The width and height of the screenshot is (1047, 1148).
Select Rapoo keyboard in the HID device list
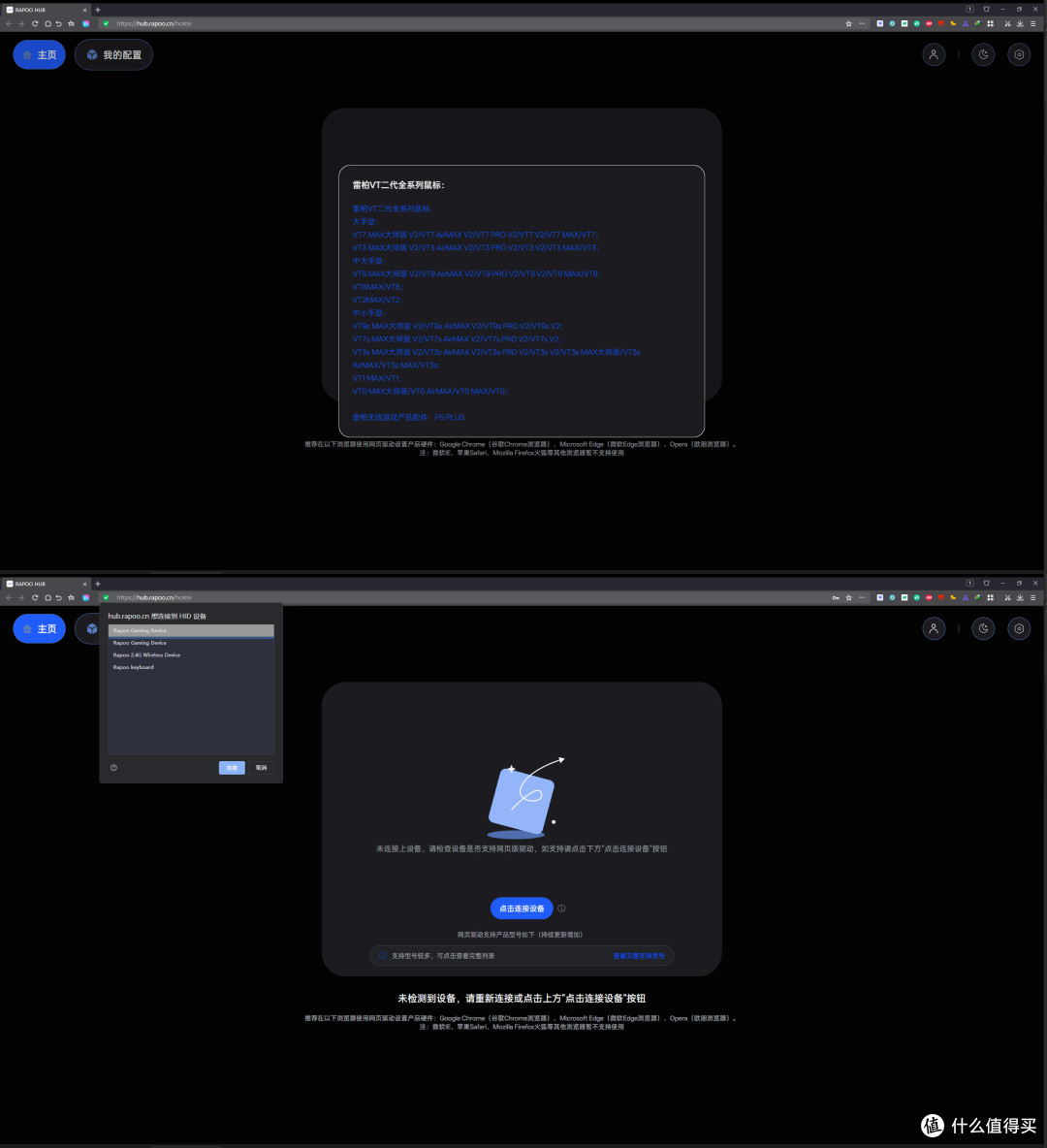(191, 667)
